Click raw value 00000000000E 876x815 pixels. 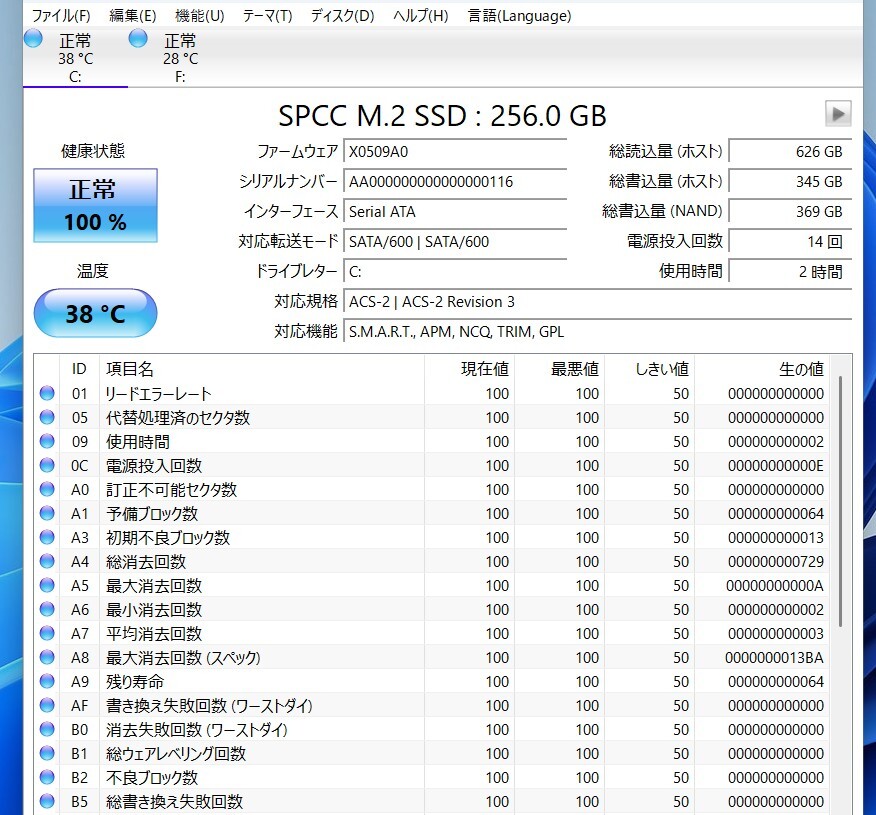click(775, 466)
